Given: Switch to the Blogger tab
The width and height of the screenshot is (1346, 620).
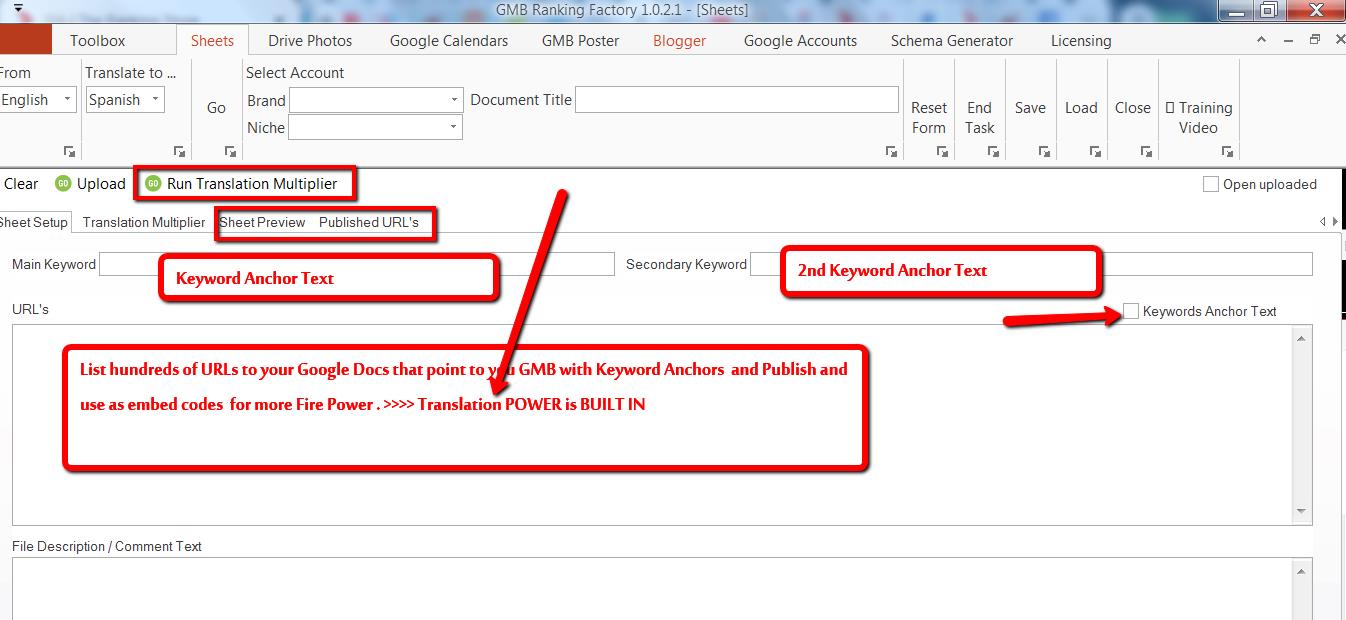Looking at the screenshot, I should [680, 41].
